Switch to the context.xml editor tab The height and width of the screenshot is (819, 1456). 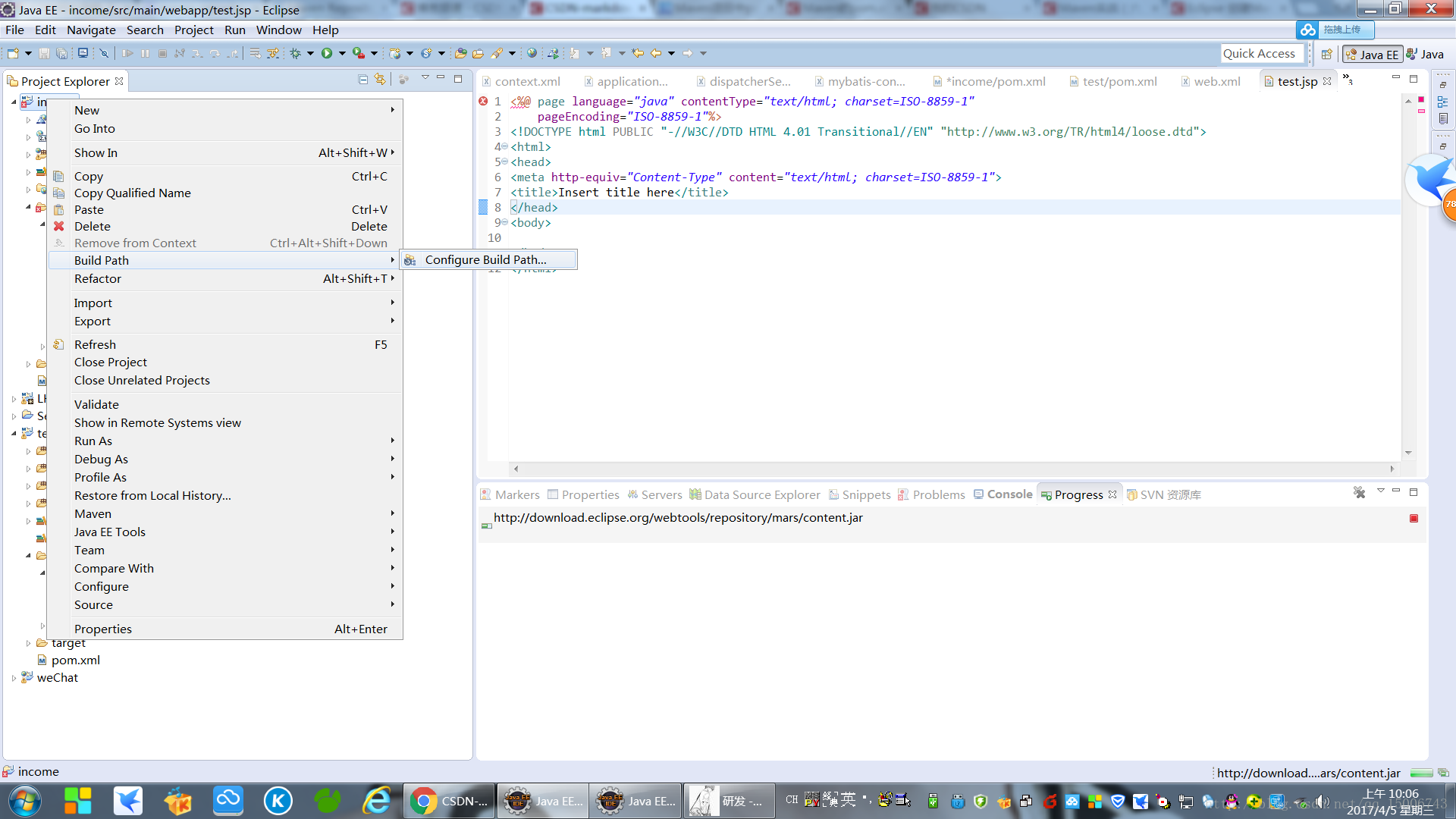(x=522, y=81)
